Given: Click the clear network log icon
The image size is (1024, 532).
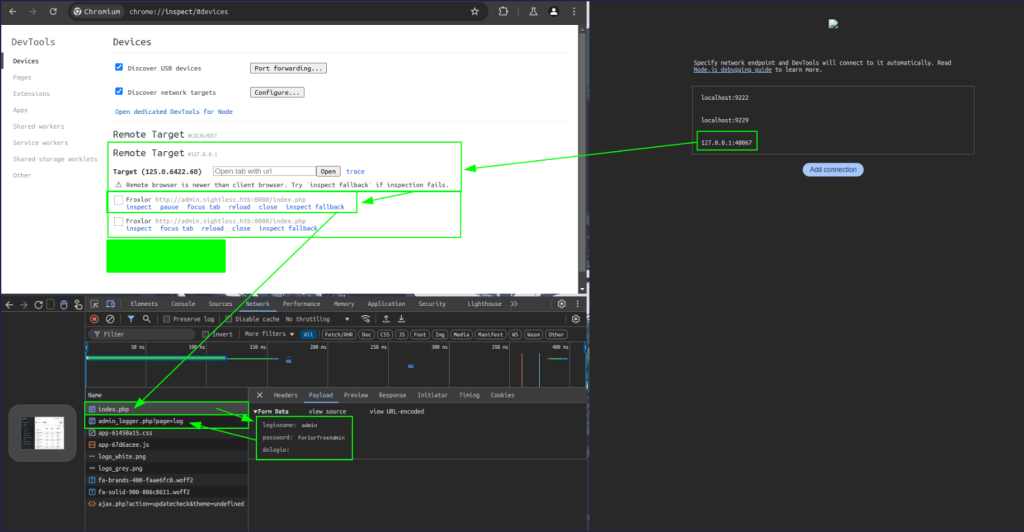Looking at the screenshot, I should tap(110, 319).
